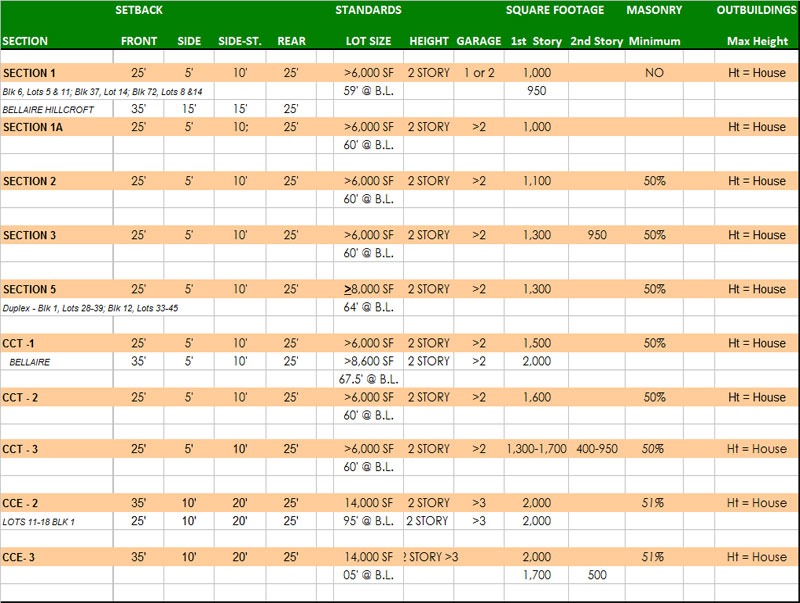The height and width of the screenshot is (603, 800).
Task: Click the MASONRY header
Action: pyautogui.click(x=654, y=10)
